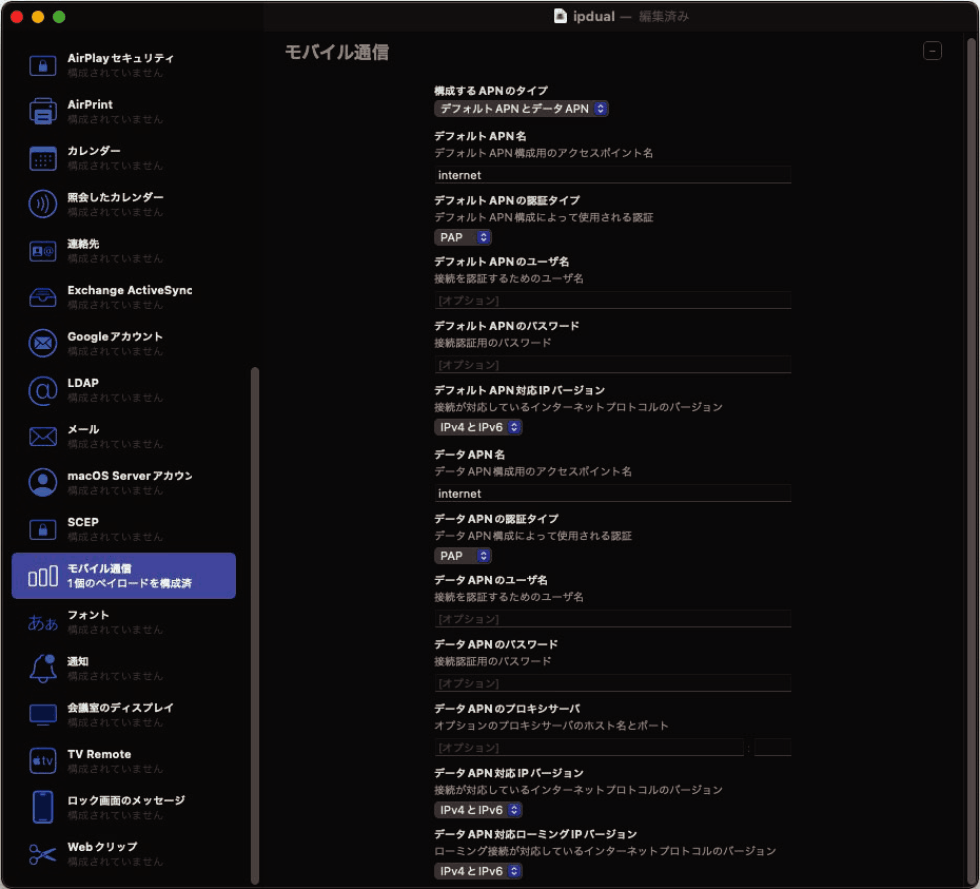The width and height of the screenshot is (980, 889).
Task: Select the Web クリップ label in sidebar
Action: [x=102, y=846]
